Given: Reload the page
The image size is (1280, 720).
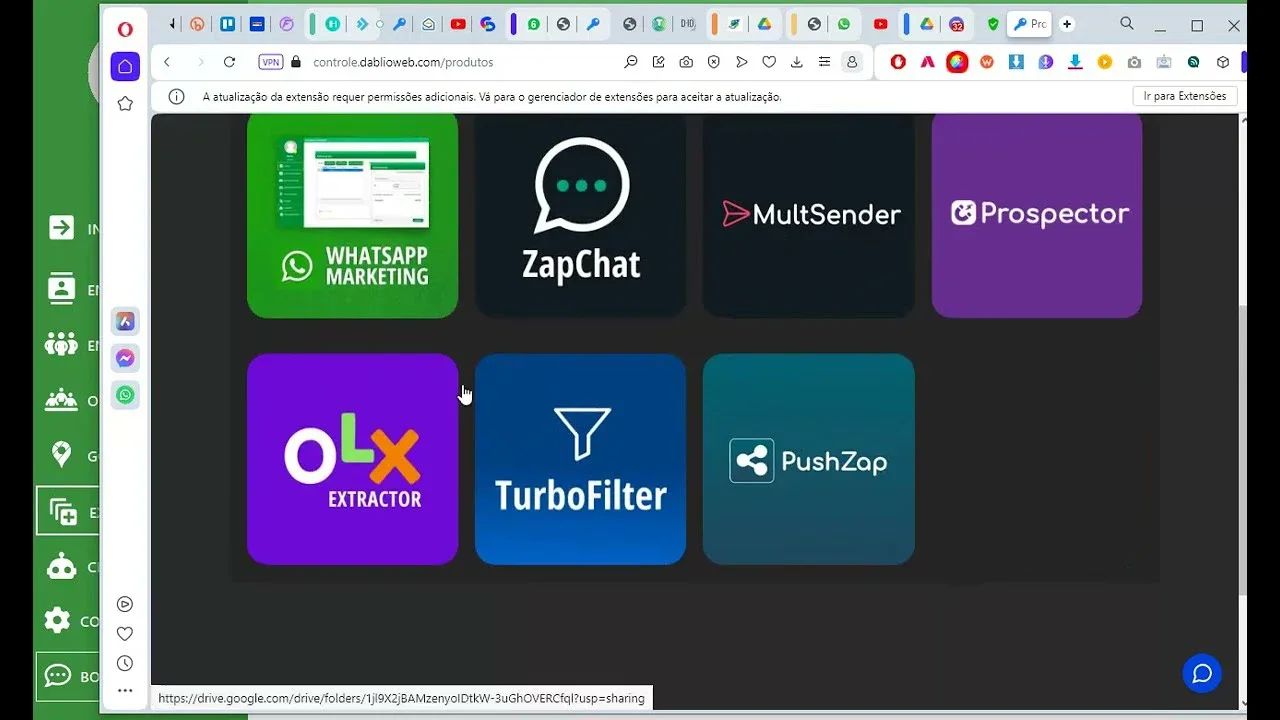Looking at the screenshot, I should click(229, 62).
